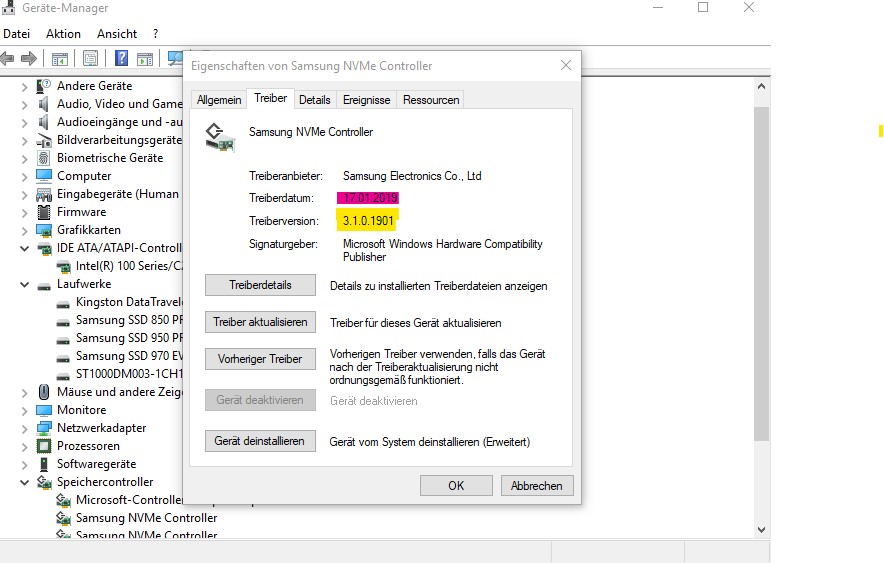Image resolution: width=884 pixels, height=563 pixels.
Task: Click the Andere Geräte icon
Action: [x=44, y=86]
